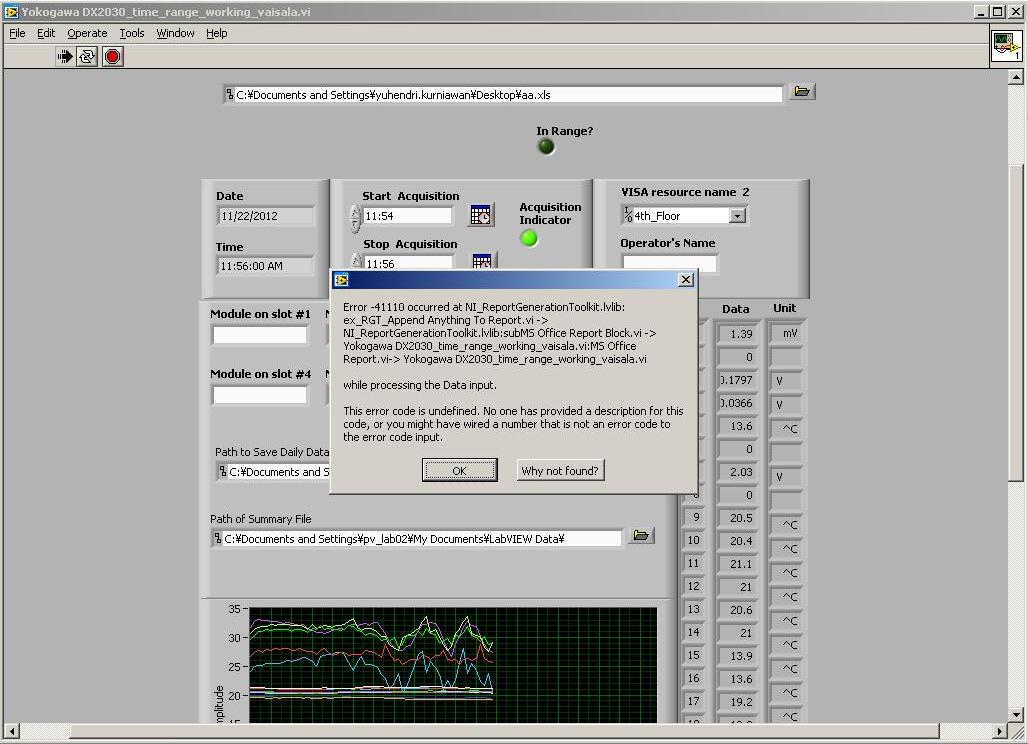Click the Module on slot #1 field

point(260,335)
